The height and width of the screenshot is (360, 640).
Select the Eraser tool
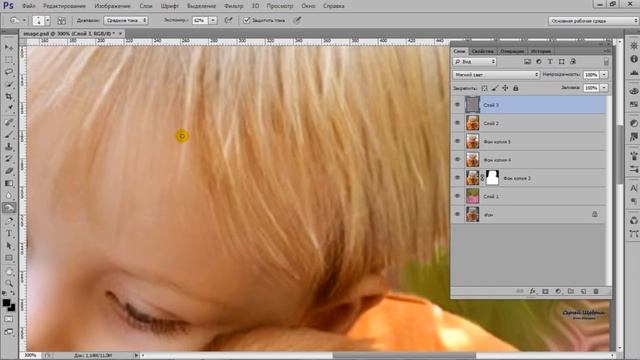(x=9, y=171)
